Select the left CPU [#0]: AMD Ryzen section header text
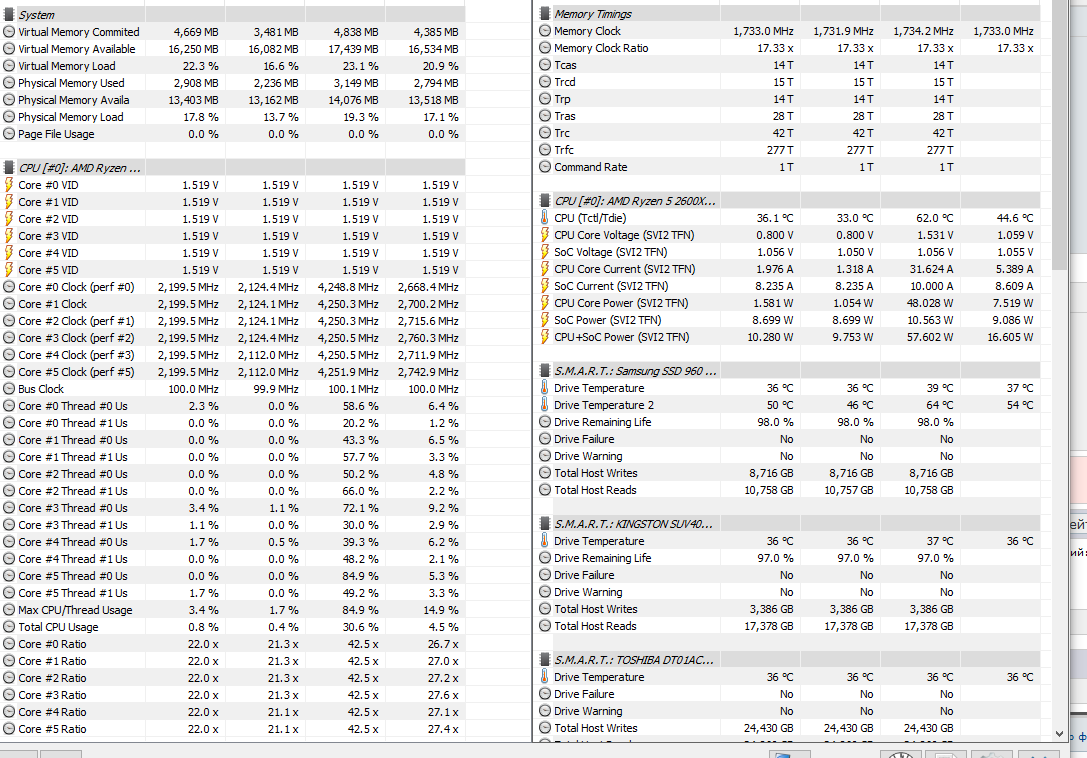 click(80, 168)
